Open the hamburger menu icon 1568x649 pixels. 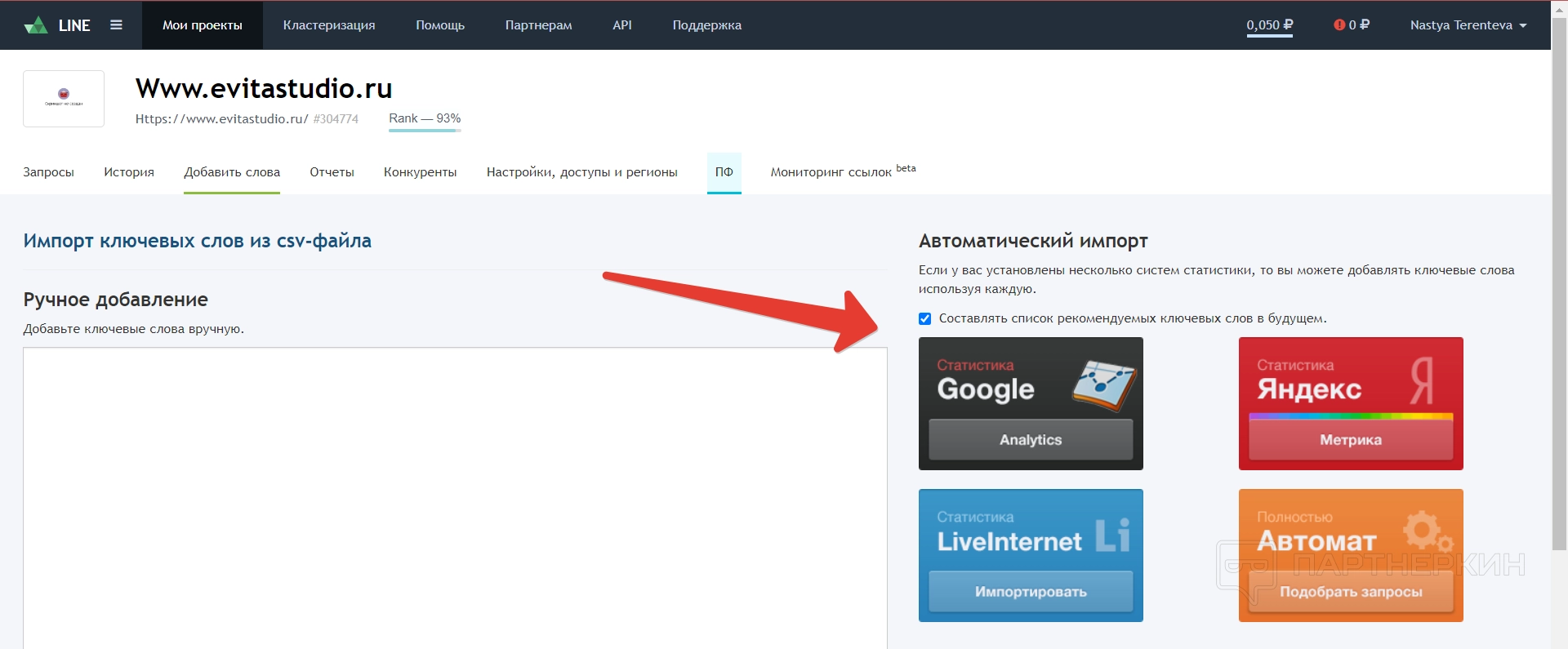116,25
